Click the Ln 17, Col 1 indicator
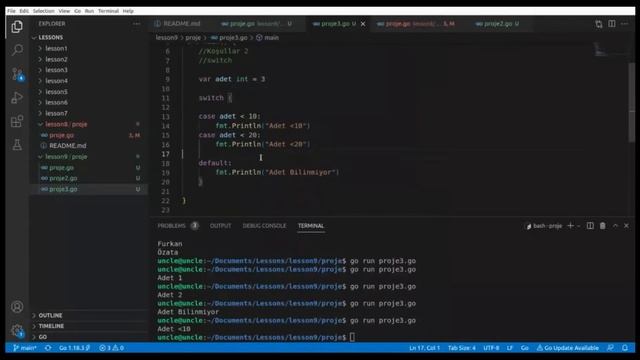The height and width of the screenshot is (360, 640). click(424, 348)
